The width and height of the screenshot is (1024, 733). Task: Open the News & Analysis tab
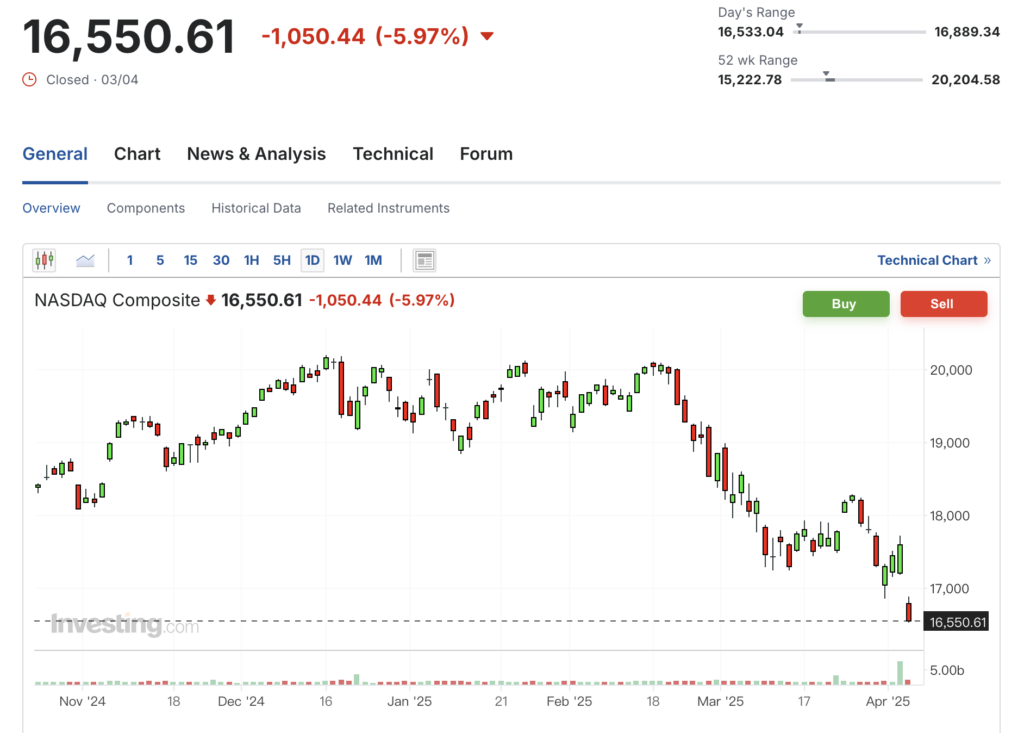coord(256,154)
